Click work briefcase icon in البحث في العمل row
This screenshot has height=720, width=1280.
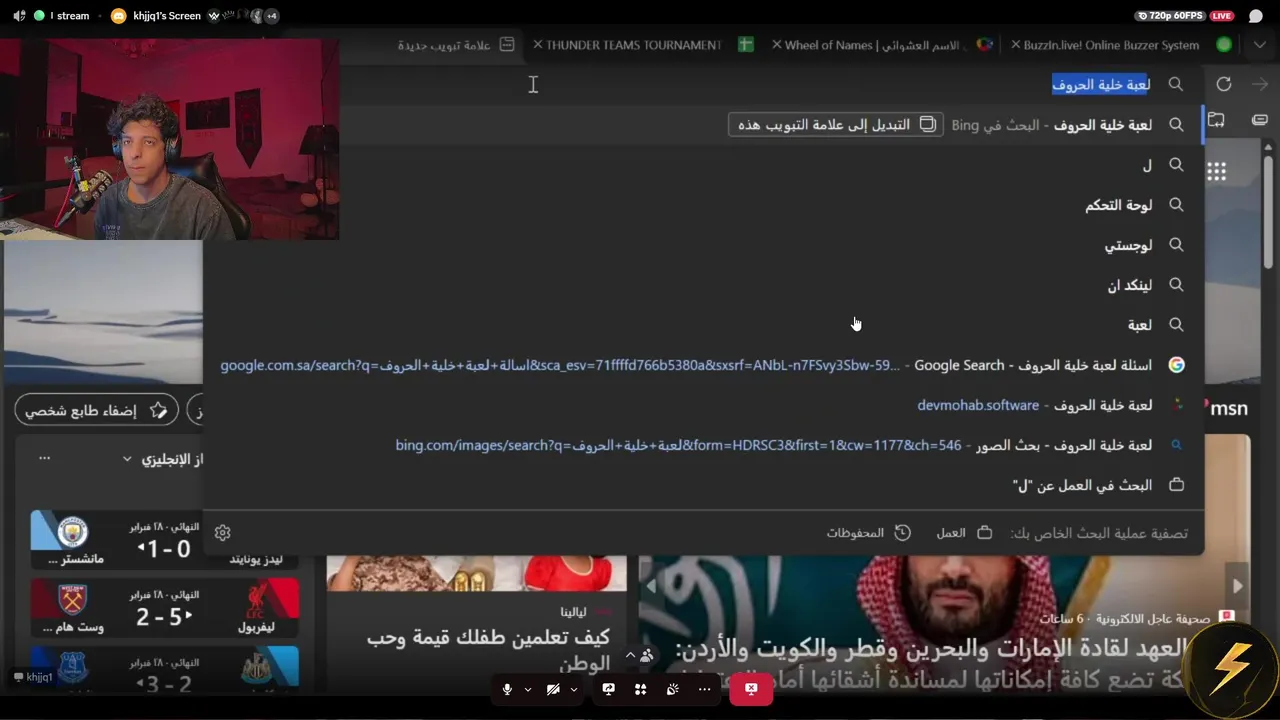1176,485
